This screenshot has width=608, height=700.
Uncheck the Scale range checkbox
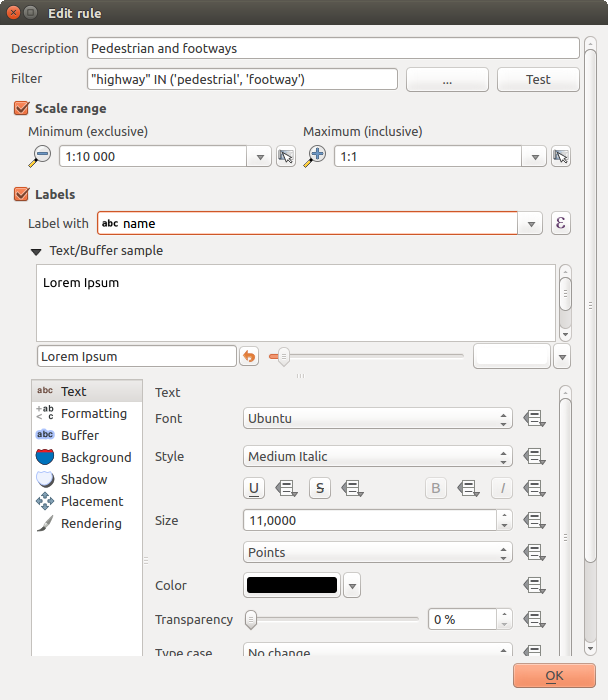pyautogui.click(x=21, y=108)
